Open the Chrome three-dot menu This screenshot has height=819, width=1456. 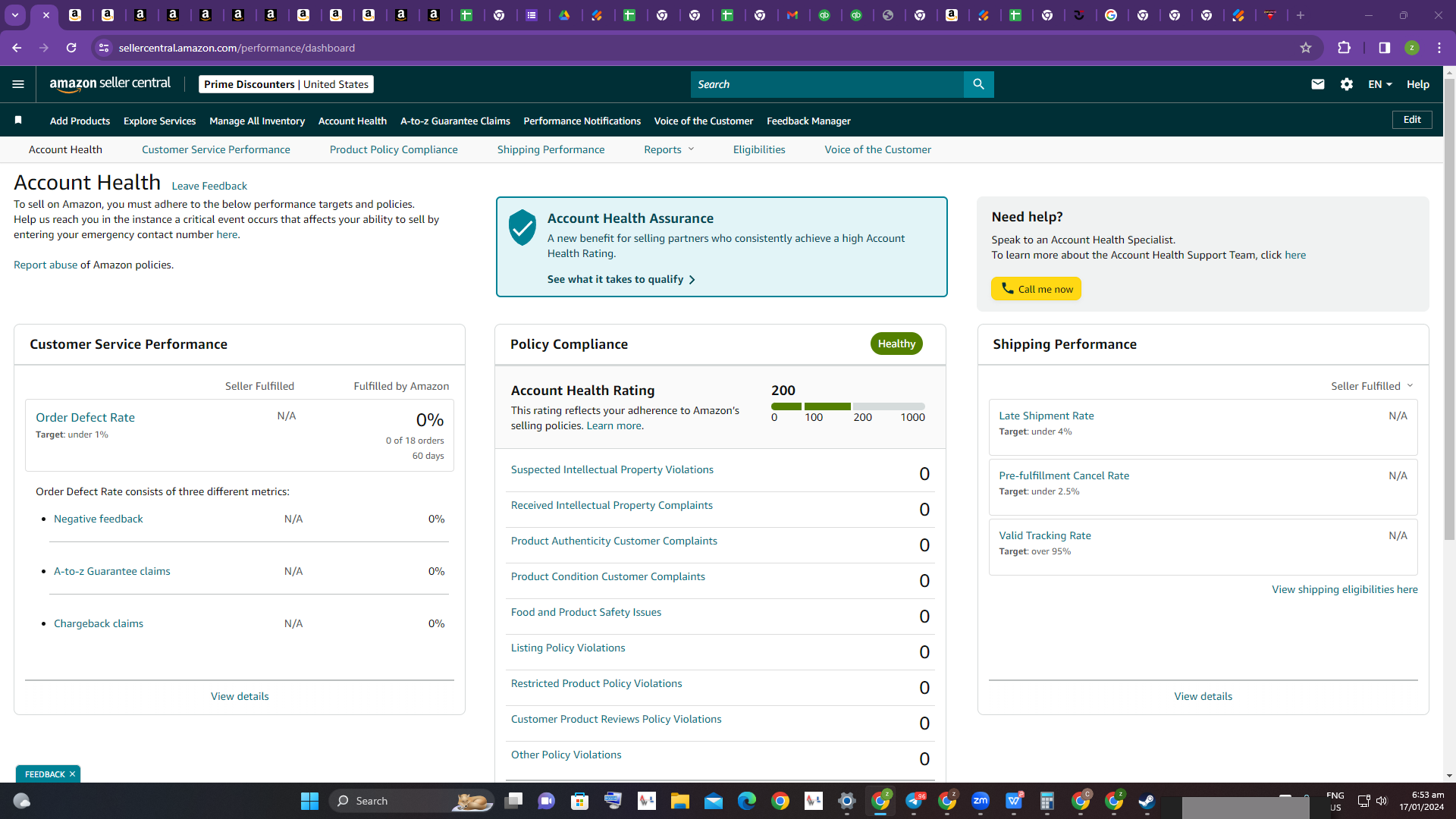(x=1439, y=48)
